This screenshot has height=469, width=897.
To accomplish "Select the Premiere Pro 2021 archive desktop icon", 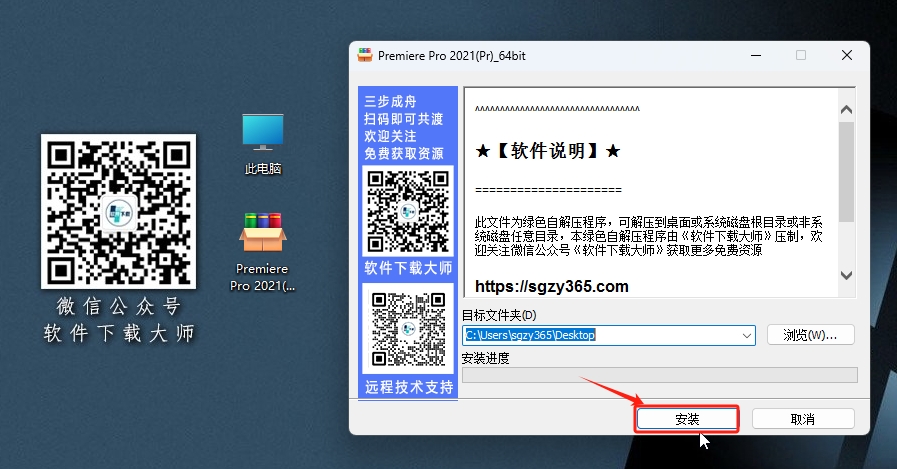I will (262, 252).
